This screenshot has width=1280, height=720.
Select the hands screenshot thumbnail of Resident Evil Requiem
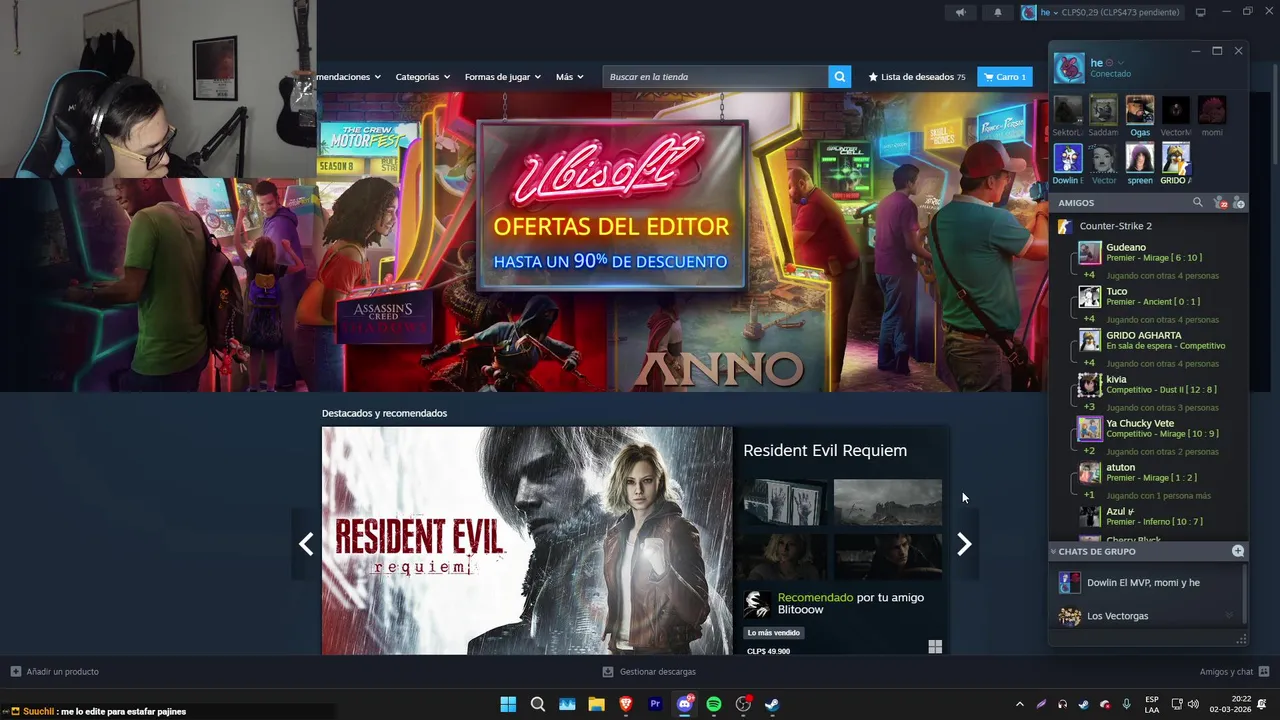click(x=785, y=502)
